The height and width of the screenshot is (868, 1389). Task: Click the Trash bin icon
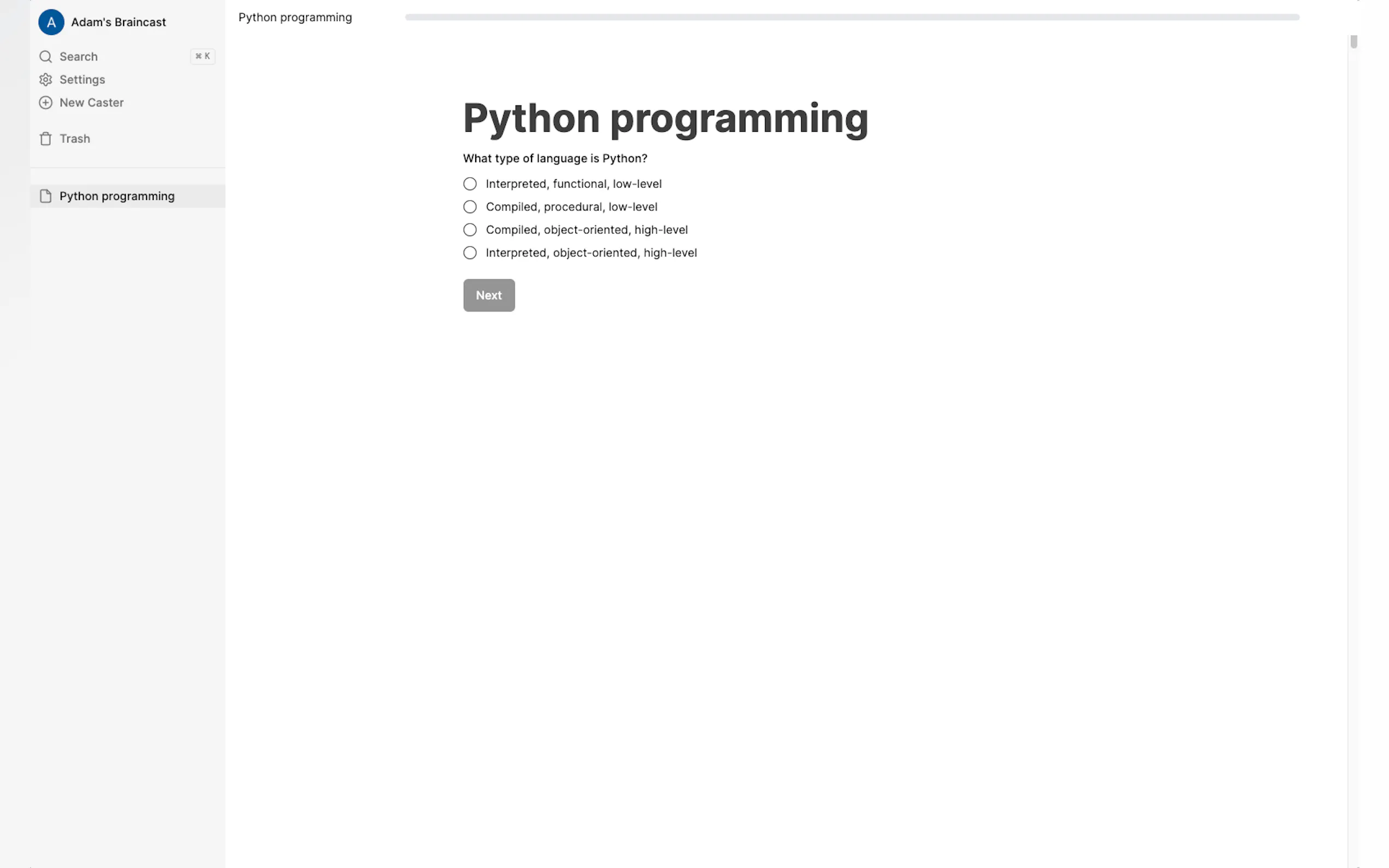pyautogui.click(x=45, y=138)
